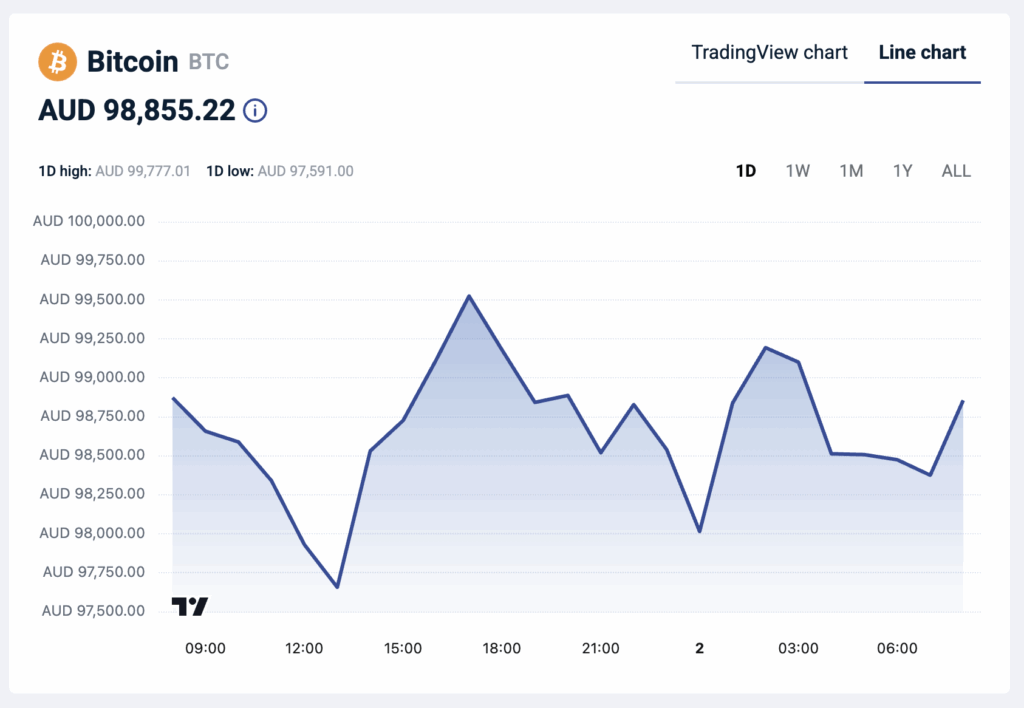
Task: Click the active 1D period button
Action: 745,170
